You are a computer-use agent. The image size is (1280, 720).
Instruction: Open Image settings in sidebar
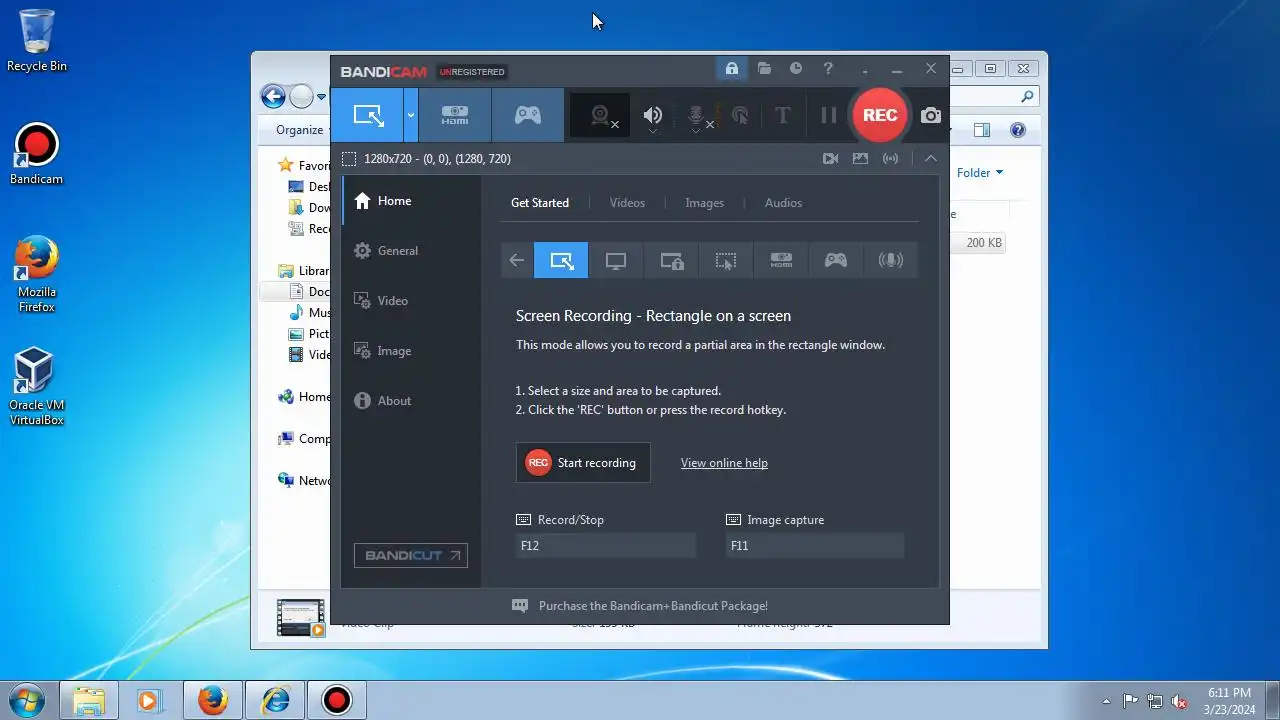pos(411,351)
